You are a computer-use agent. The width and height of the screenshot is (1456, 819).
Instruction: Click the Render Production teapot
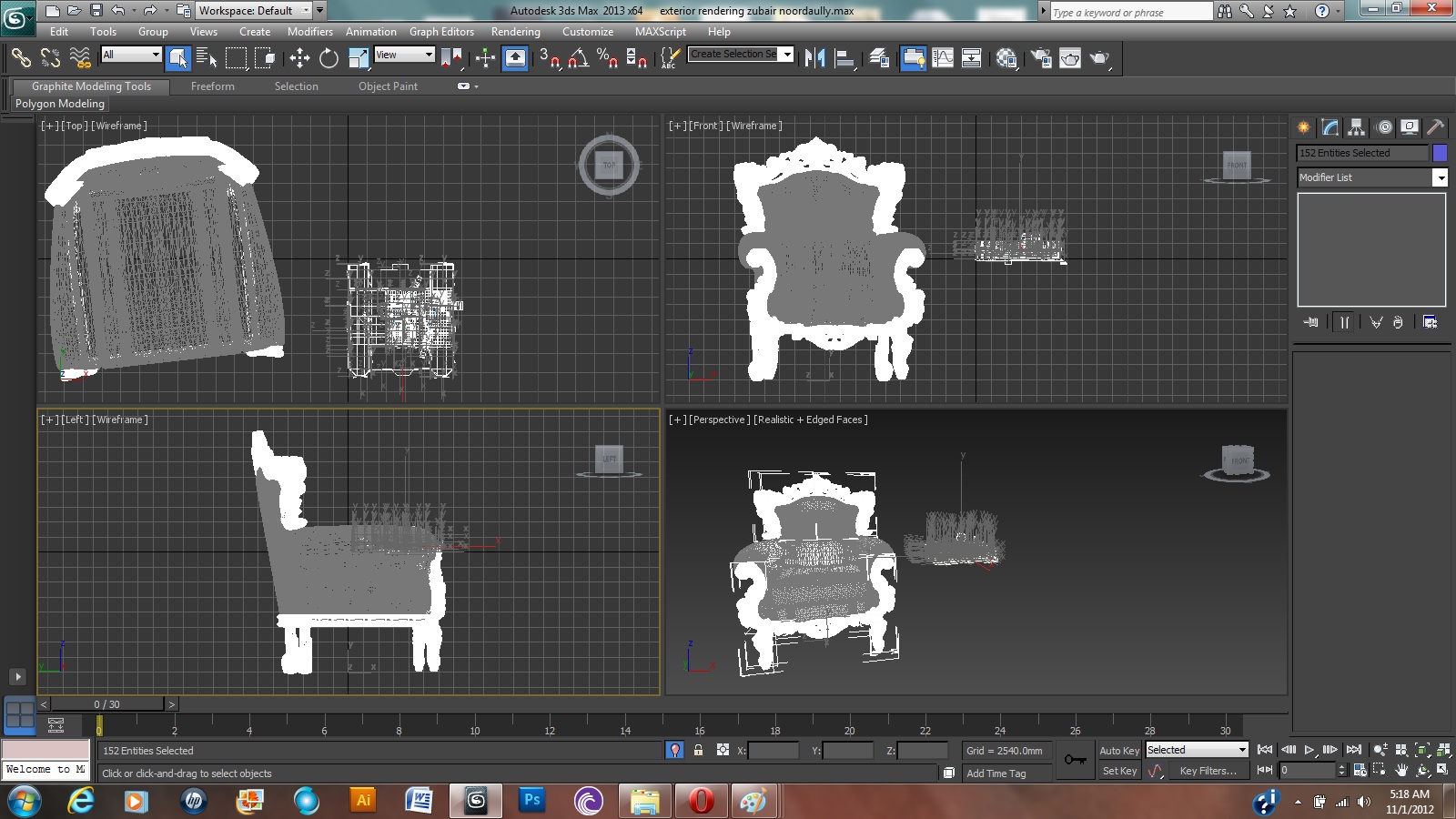coord(1100,58)
